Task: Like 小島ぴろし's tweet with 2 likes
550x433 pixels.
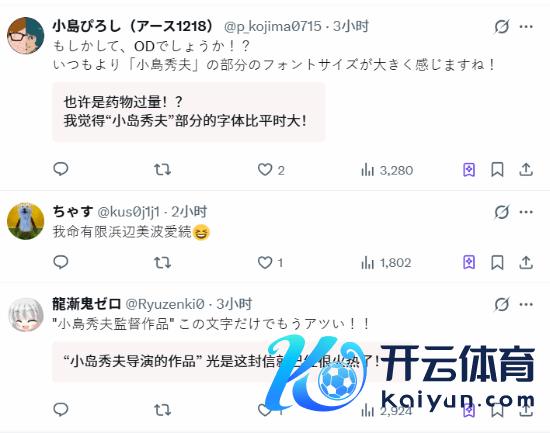Action: click(271, 170)
